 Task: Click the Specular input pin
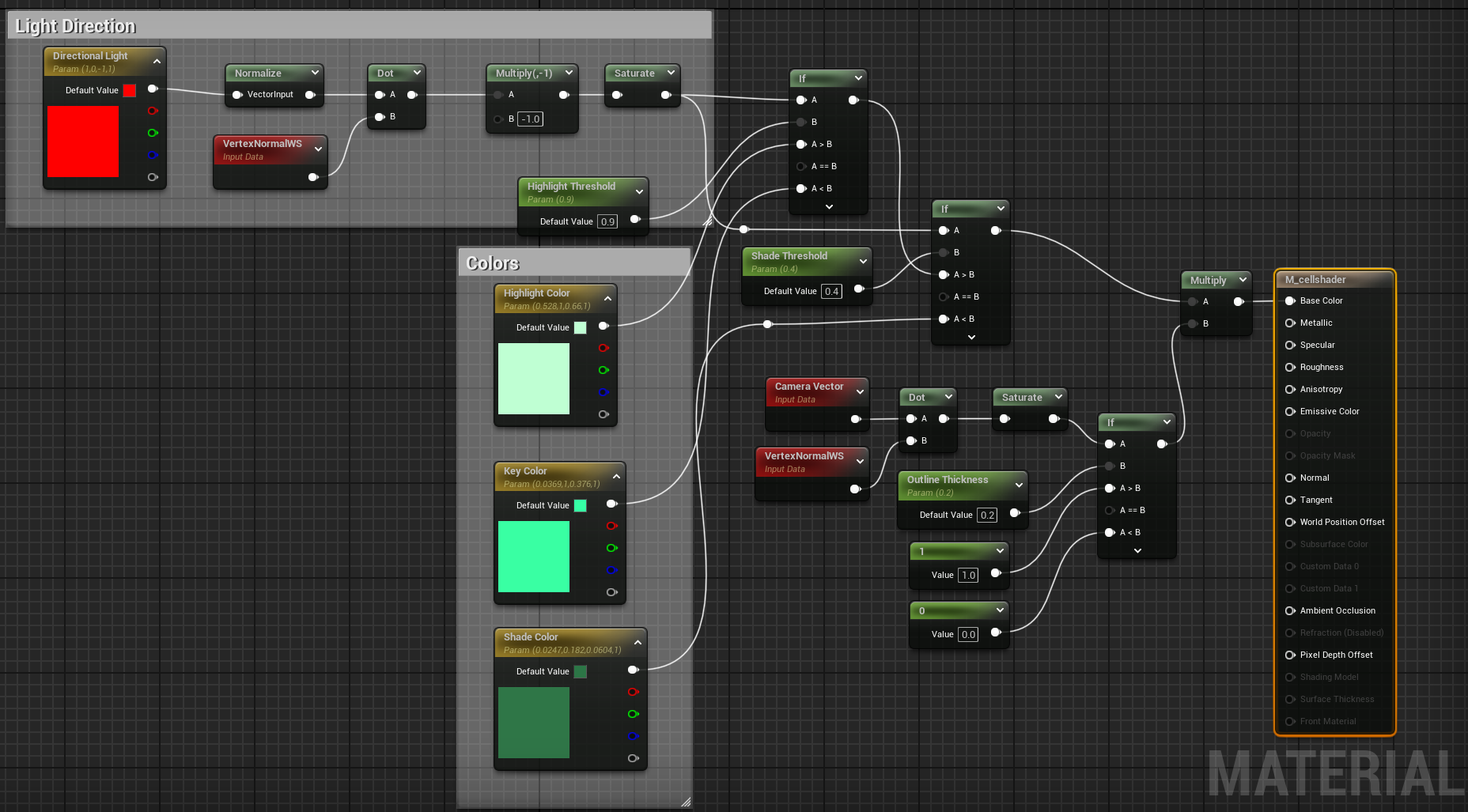point(1290,345)
